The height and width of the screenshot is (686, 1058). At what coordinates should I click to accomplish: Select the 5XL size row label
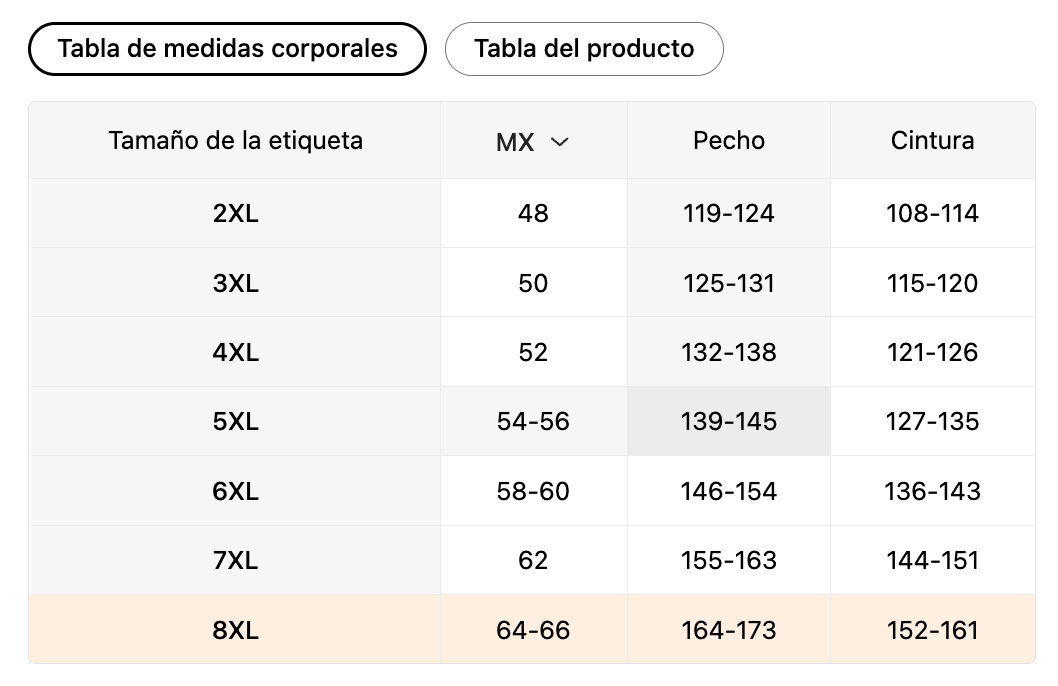(x=236, y=422)
